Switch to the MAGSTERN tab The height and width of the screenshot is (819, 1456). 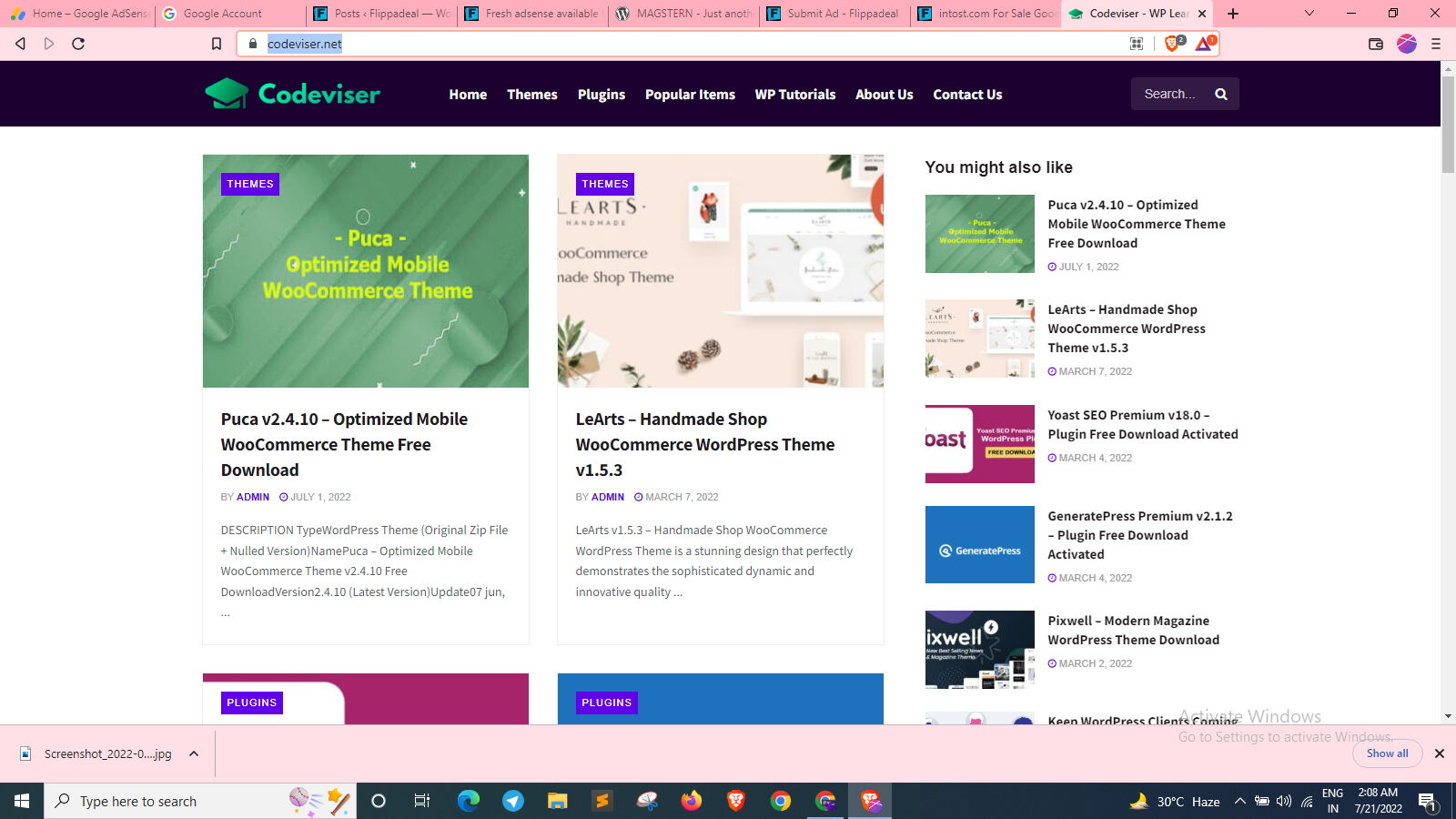point(684,14)
